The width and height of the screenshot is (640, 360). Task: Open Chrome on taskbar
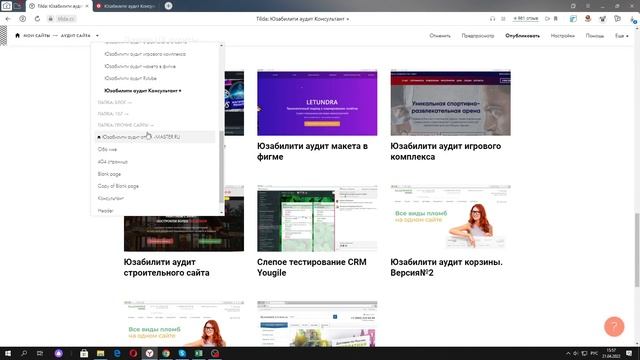click(x=166, y=353)
